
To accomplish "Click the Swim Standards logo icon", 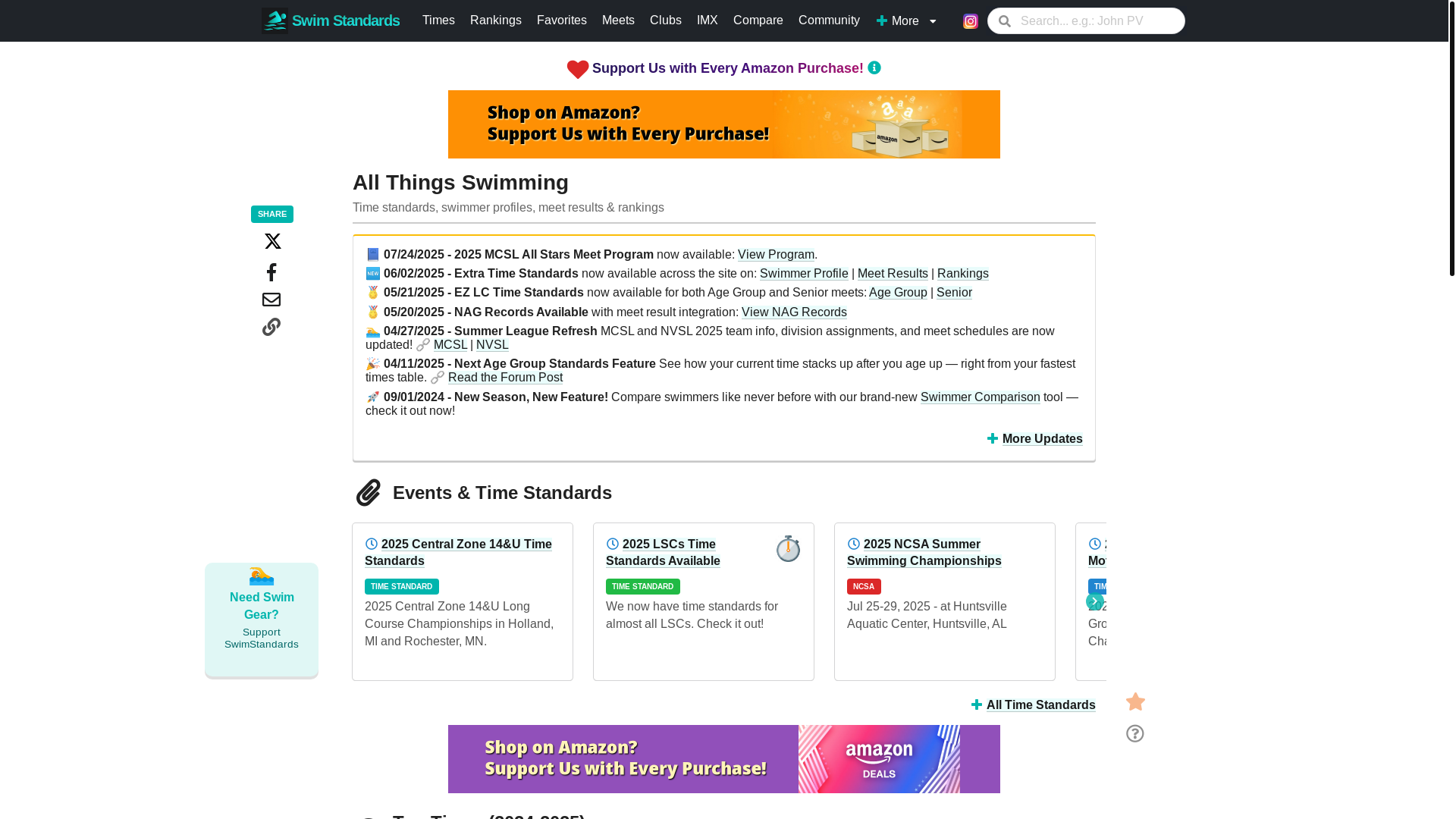I will coord(275,20).
